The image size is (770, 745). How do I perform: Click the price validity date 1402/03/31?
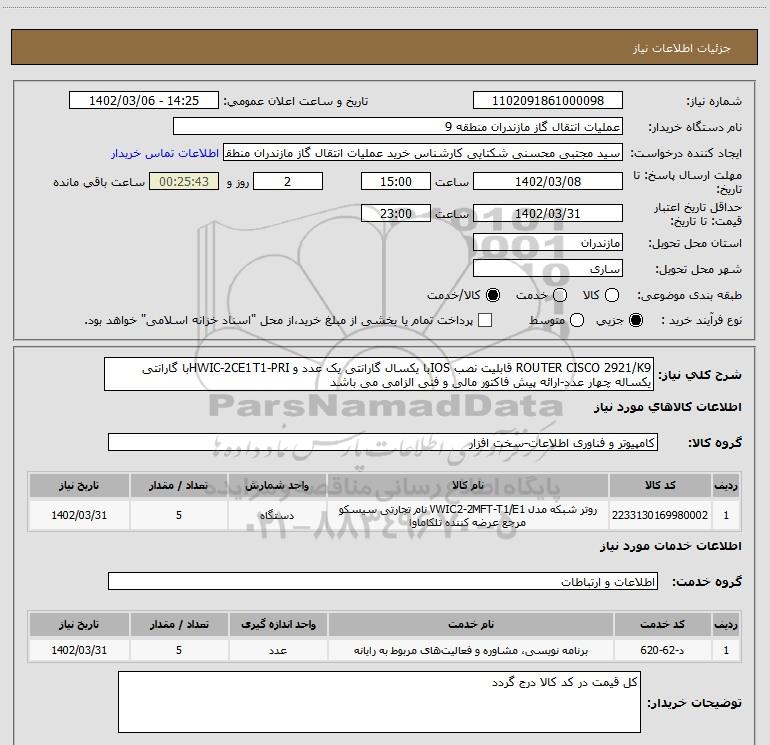[x=548, y=213]
